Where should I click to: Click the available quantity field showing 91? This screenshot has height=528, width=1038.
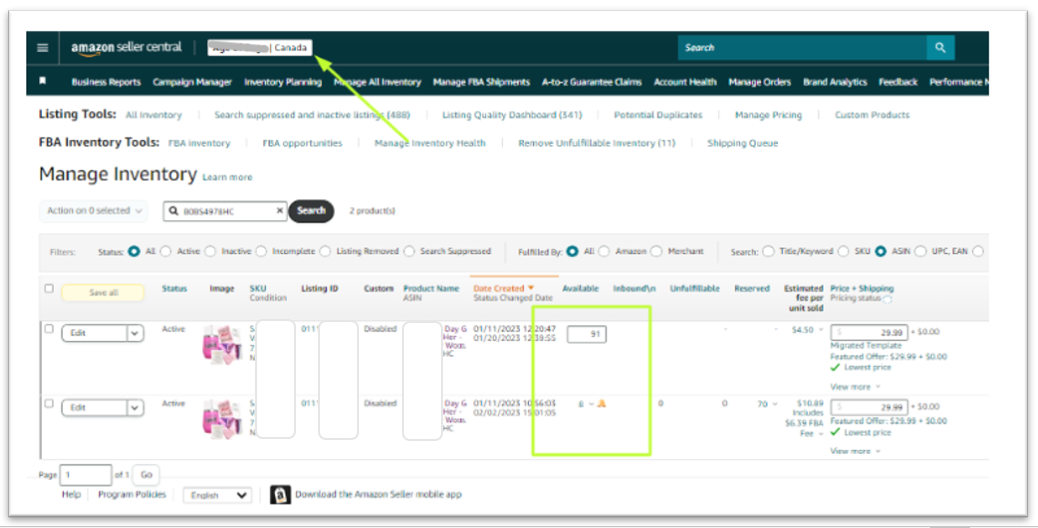tap(587, 334)
